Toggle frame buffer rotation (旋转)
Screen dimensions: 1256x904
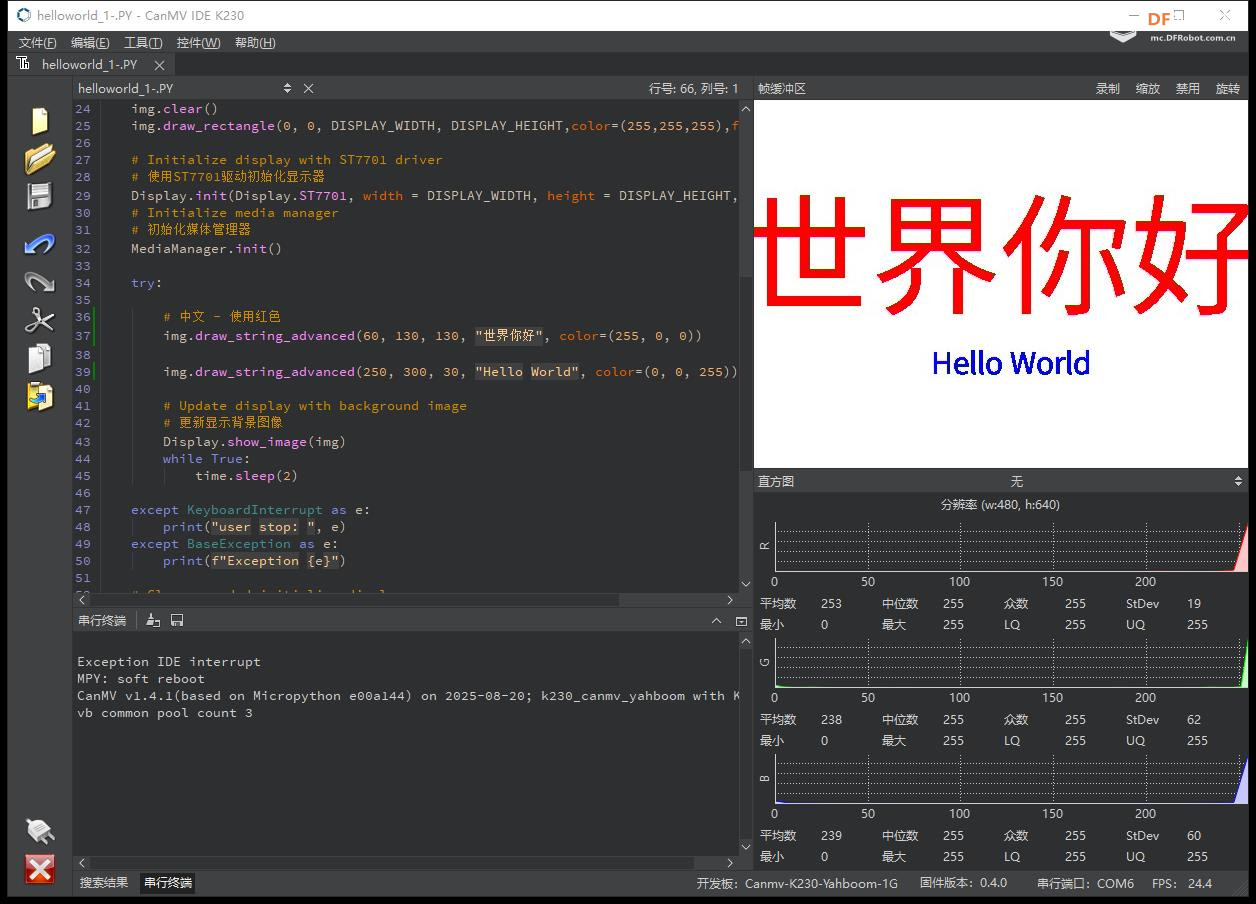point(1227,88)
